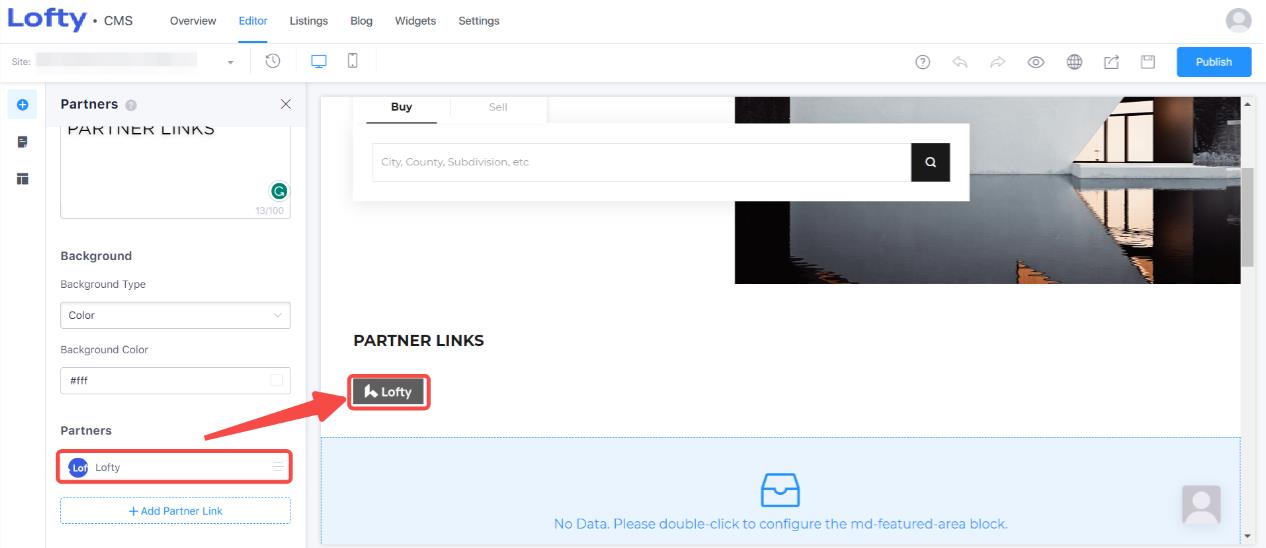Click the hero building image

tap(987, 190)
